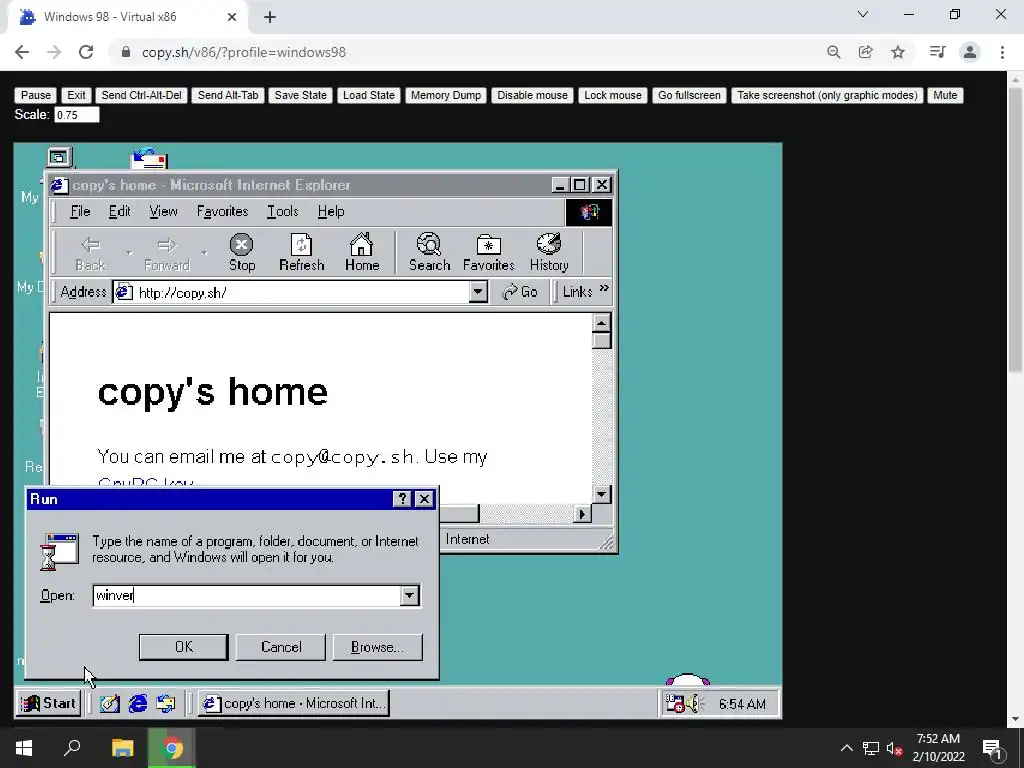Viewport: 1024px width, 768px height.
Task: Click the volume speaker tray icon in Windows 98
Action: tap(692, 703)
